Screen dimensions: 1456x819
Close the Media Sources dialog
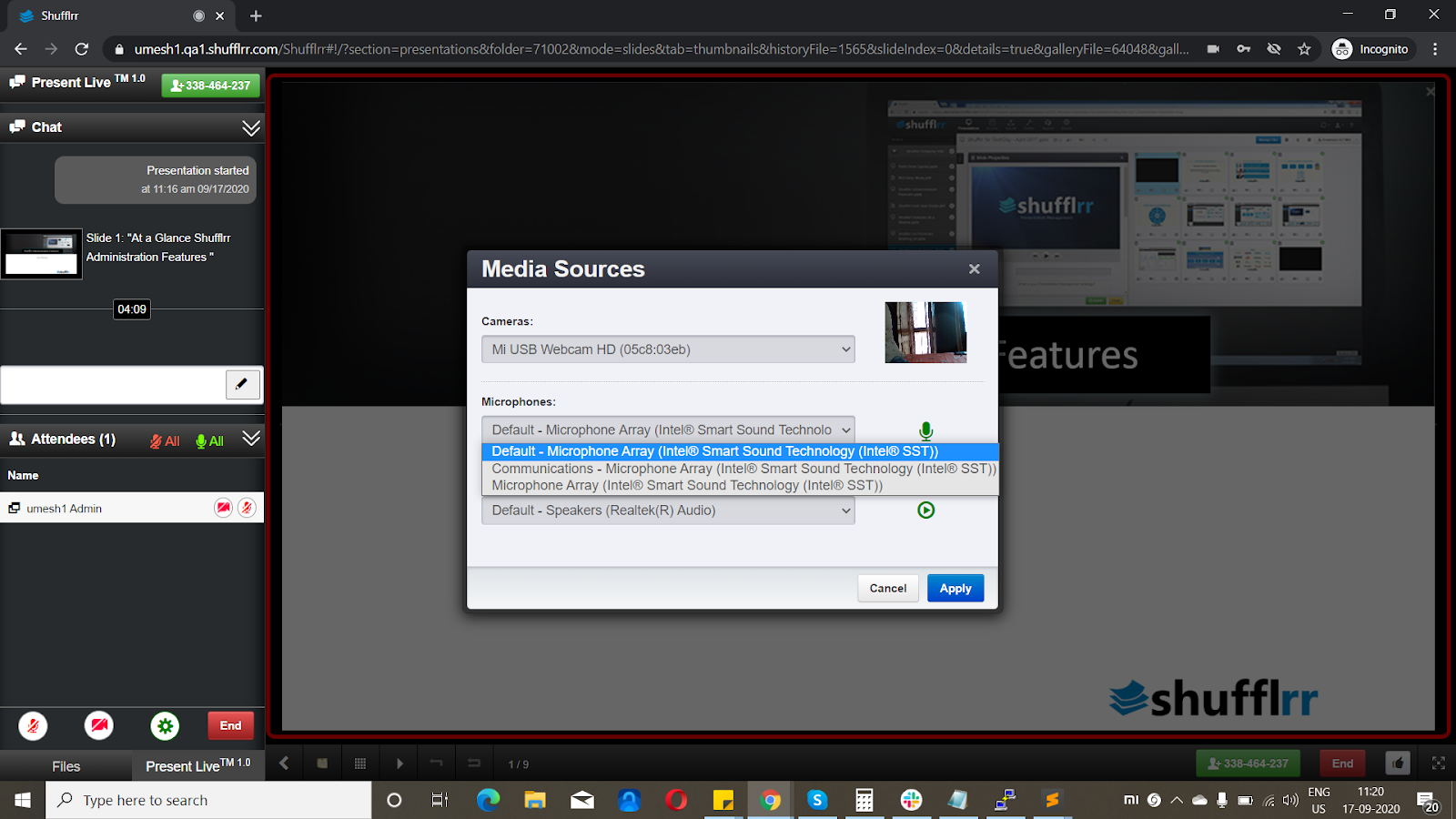pyautogui.click(x=974, y=269)
